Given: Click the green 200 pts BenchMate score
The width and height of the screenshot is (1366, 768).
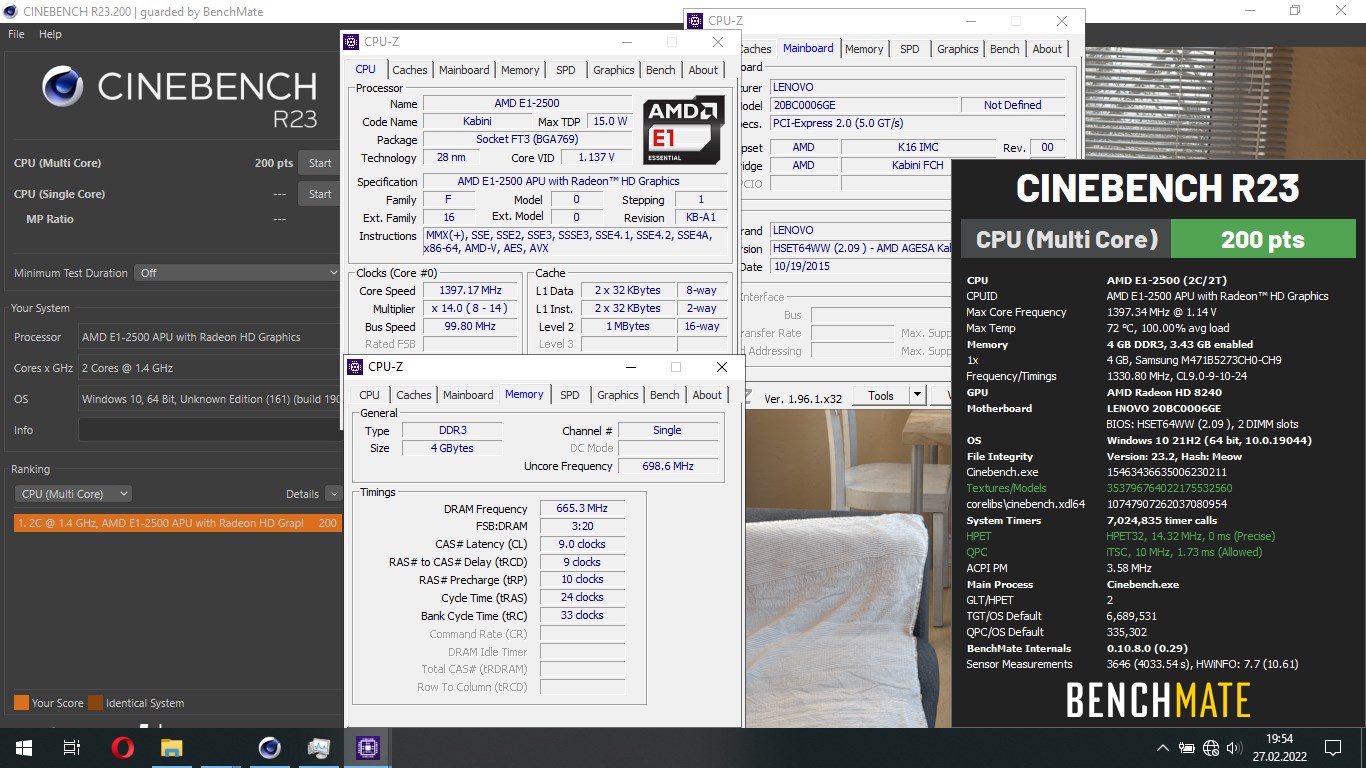Looking at the screenshot, I should (x=1263, y=239).
